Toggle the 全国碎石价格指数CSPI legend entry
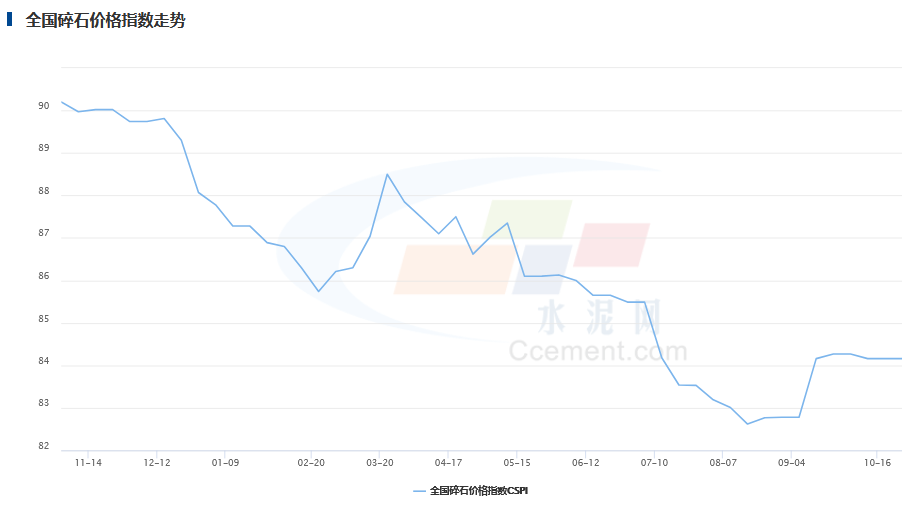The image size is (921, 513). (x=470, y=491)
